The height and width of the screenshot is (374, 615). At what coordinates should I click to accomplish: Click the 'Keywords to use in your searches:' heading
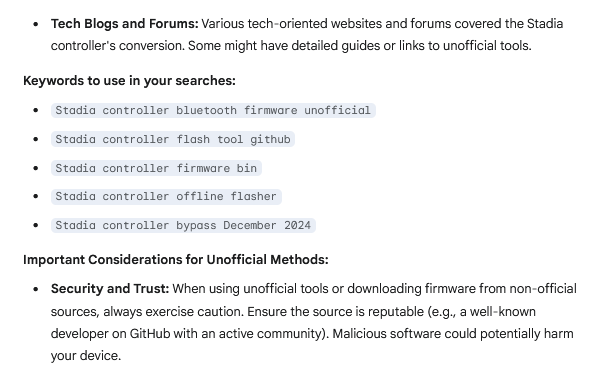[x=129, y=81]
